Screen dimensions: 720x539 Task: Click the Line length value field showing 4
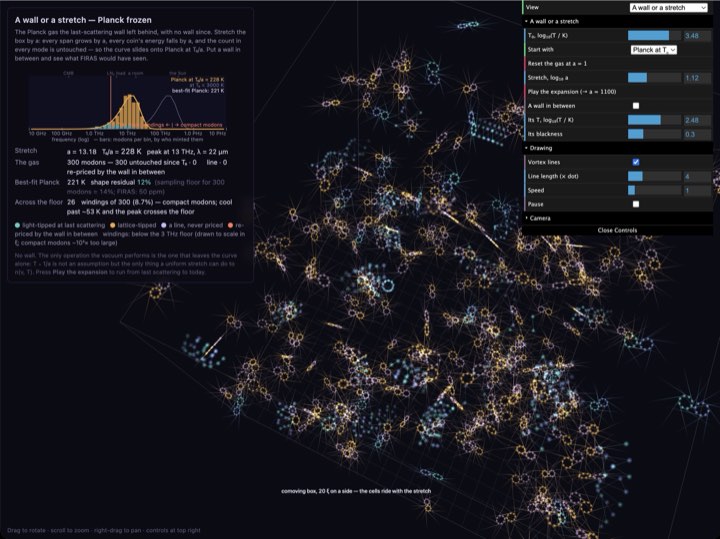697,176
